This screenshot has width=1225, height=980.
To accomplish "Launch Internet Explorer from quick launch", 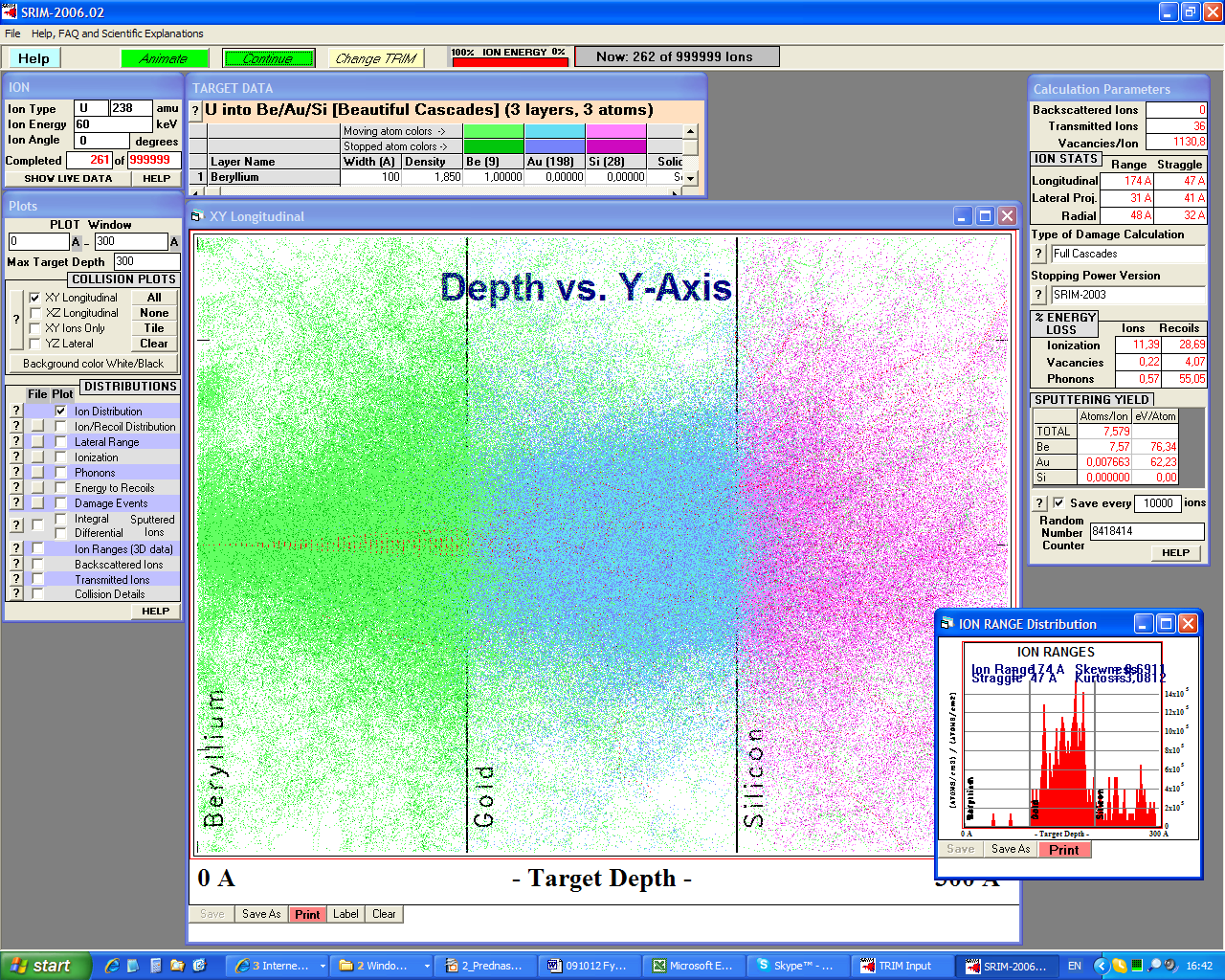I will point(111,966).
